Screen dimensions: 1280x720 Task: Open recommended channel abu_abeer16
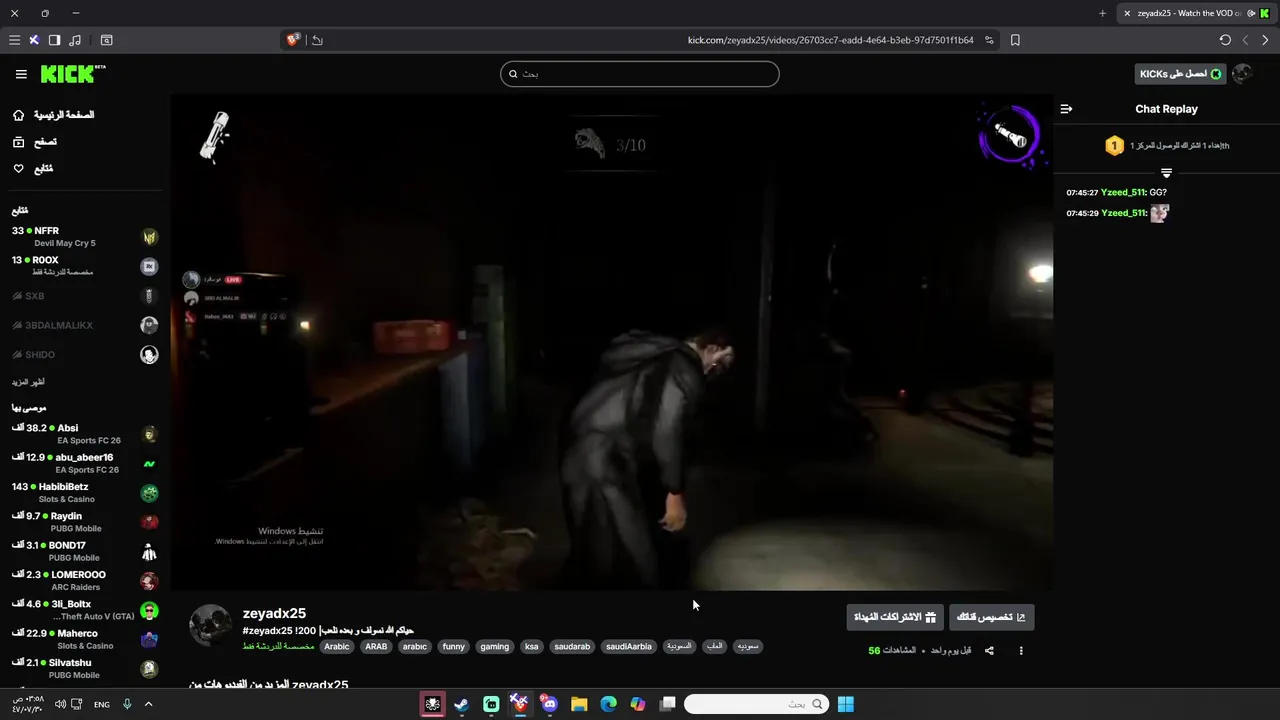tap(85, 463)
